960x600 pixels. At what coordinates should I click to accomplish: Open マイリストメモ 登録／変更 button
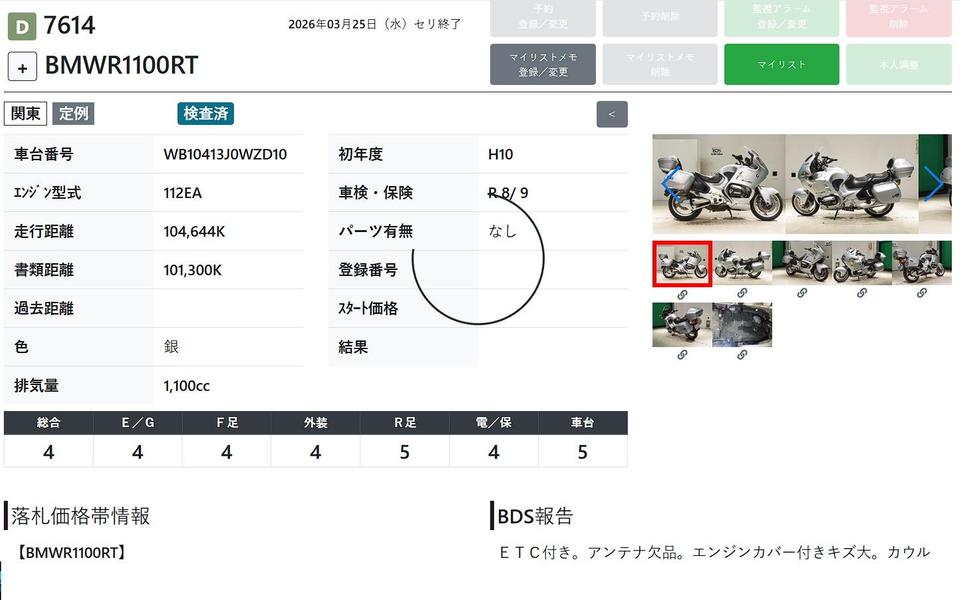[x=543, y=64]
